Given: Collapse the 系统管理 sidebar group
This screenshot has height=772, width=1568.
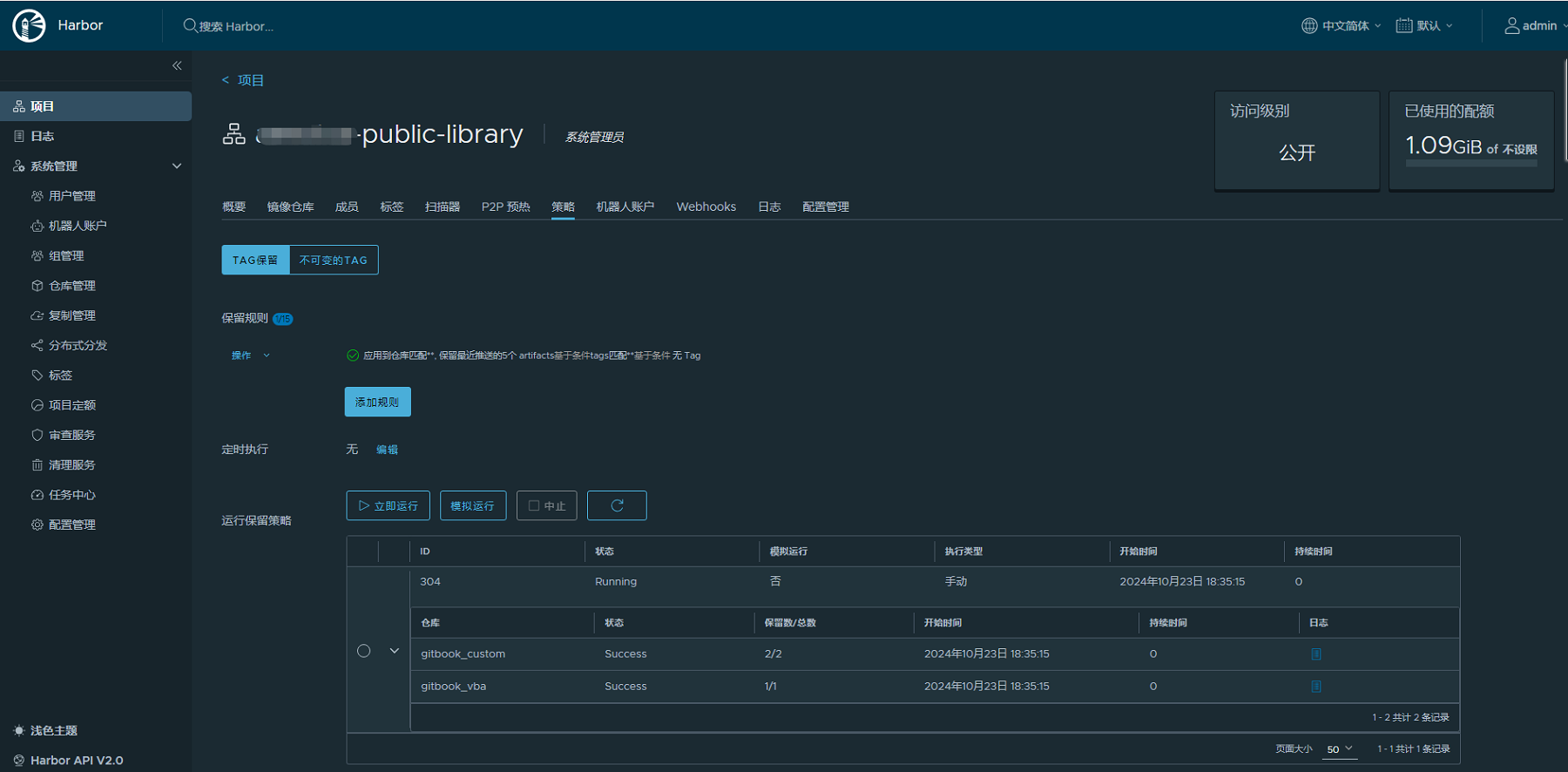Looking at the screenshot, I should (177, 166).
